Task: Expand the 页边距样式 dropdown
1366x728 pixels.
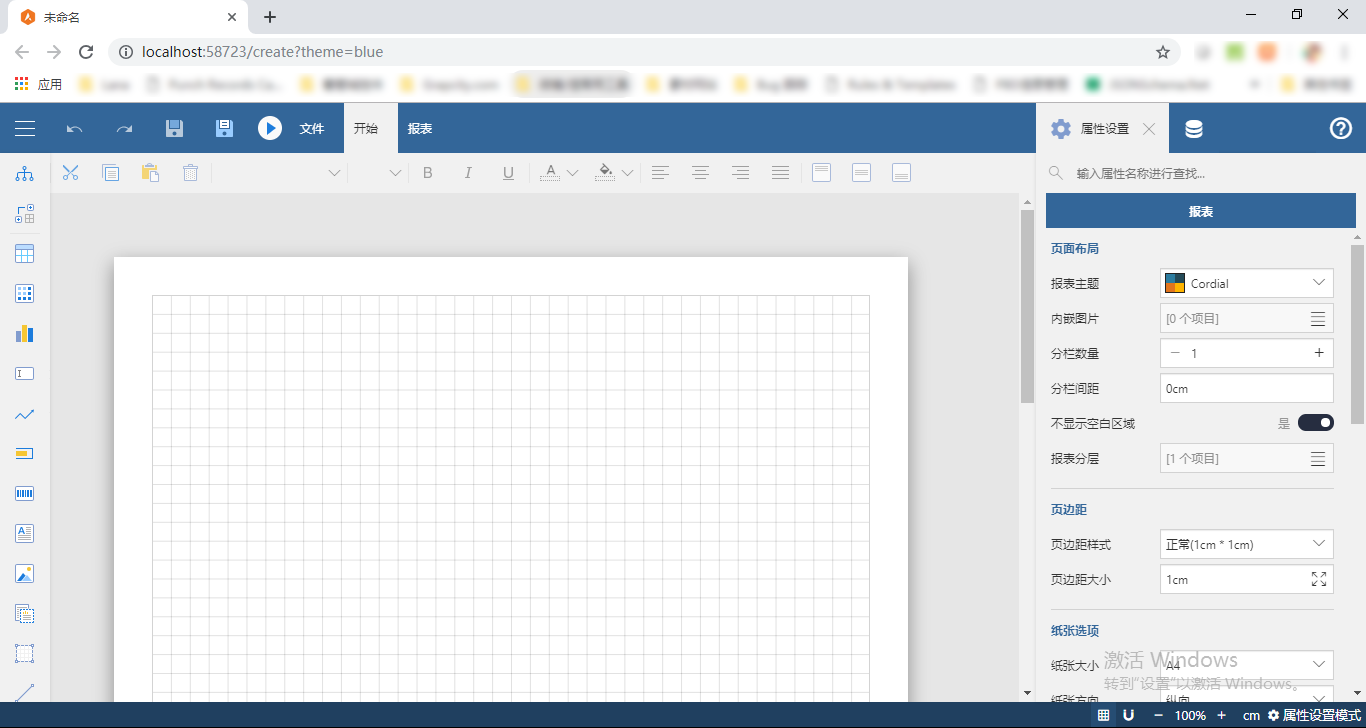Action: [x=1247, y=544]
